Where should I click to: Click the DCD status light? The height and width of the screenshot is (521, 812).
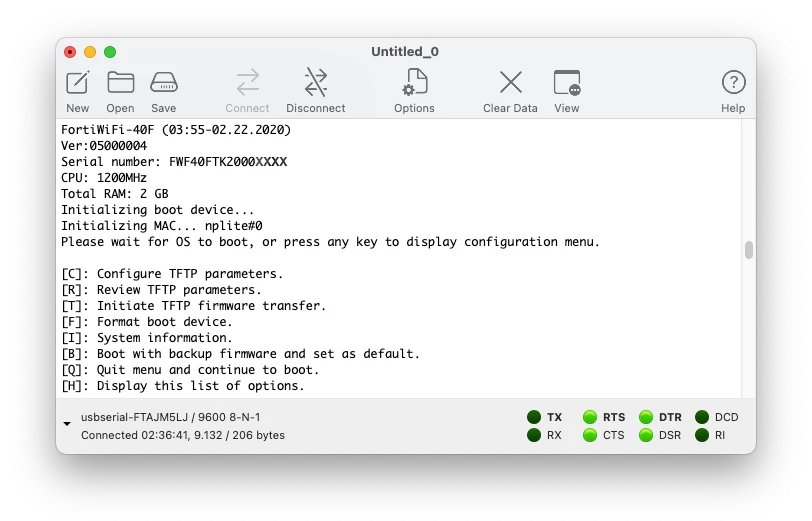pyautogui.click(x=702, y=417)
